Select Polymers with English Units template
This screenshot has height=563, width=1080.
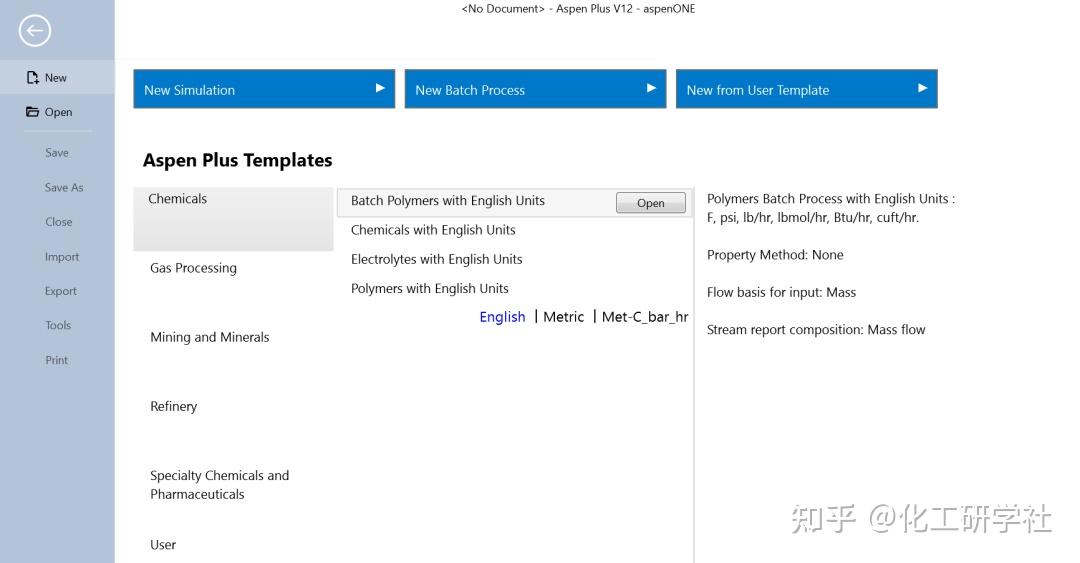pyautogui.click(x=429, y=288)
